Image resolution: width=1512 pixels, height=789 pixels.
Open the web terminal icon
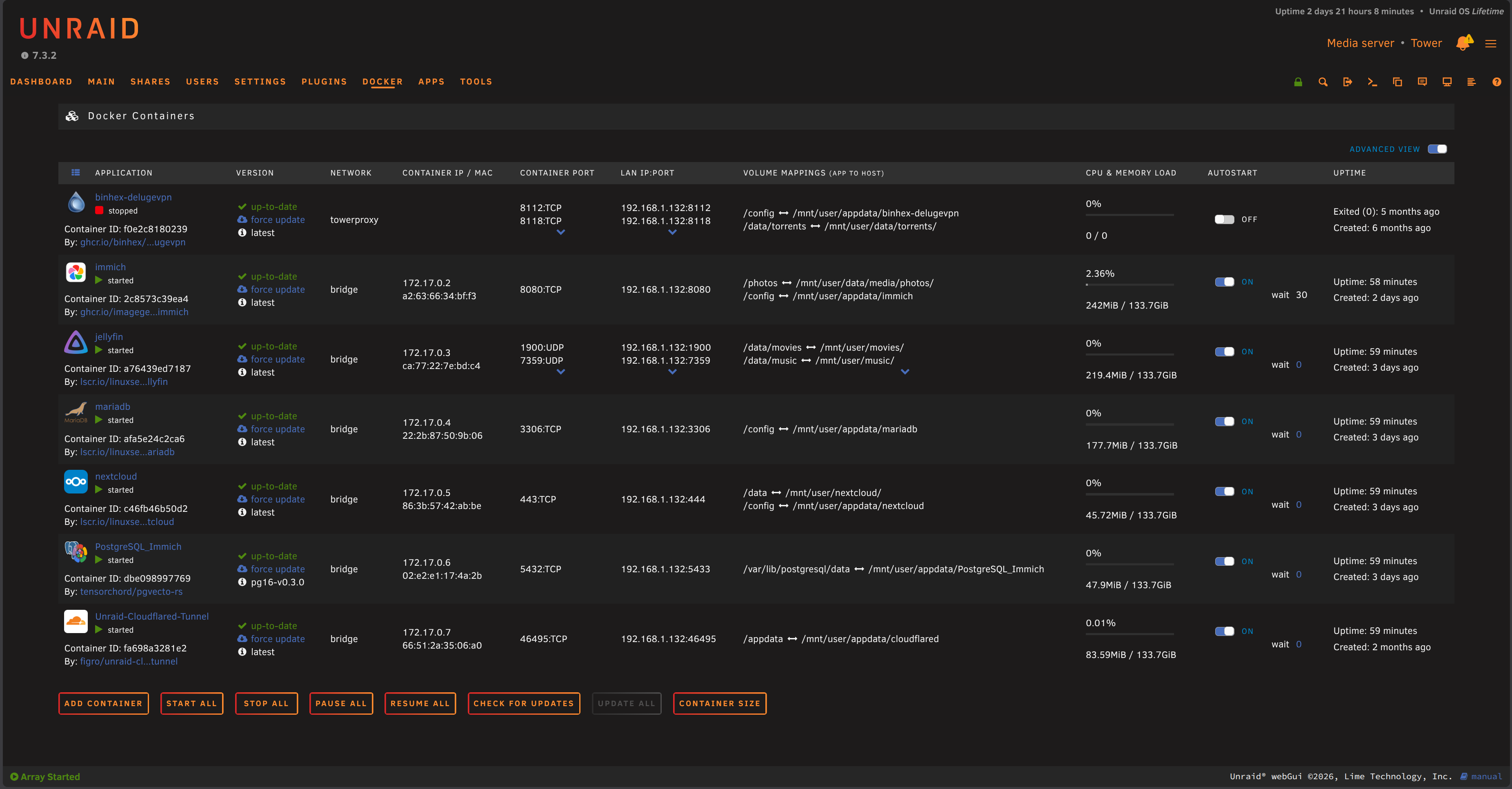point(1372,82)
